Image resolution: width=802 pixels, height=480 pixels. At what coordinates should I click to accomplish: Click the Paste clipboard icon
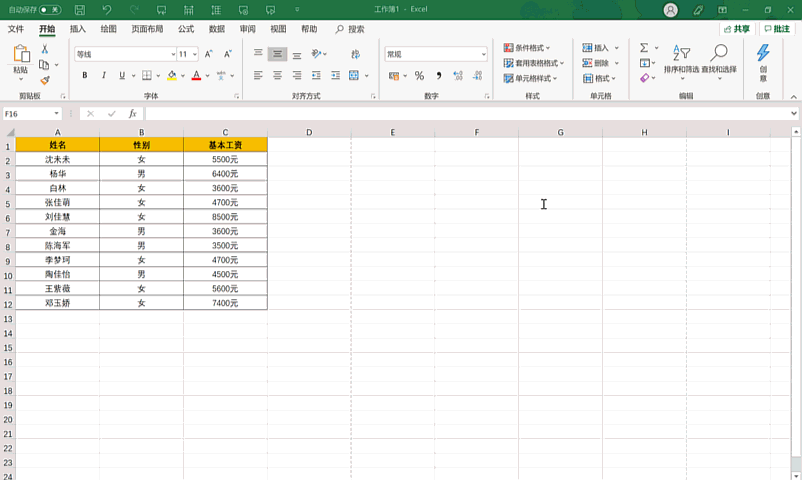point(21,54)
